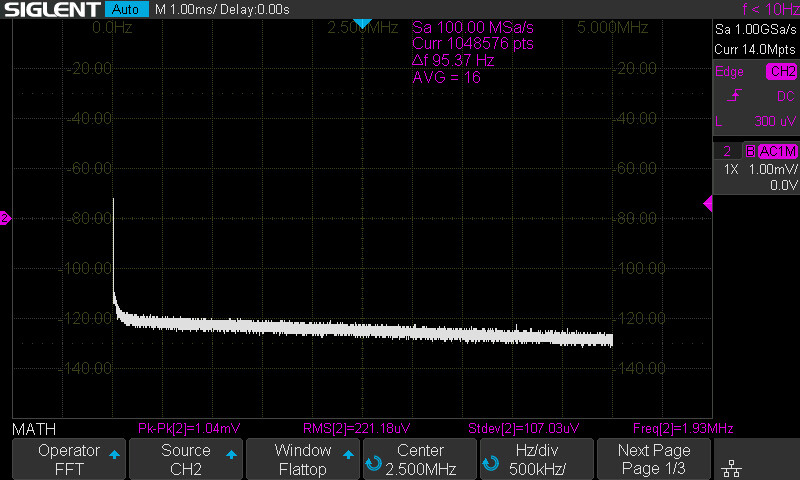Click the magenta trigger level arrow on right

point(708,204)
